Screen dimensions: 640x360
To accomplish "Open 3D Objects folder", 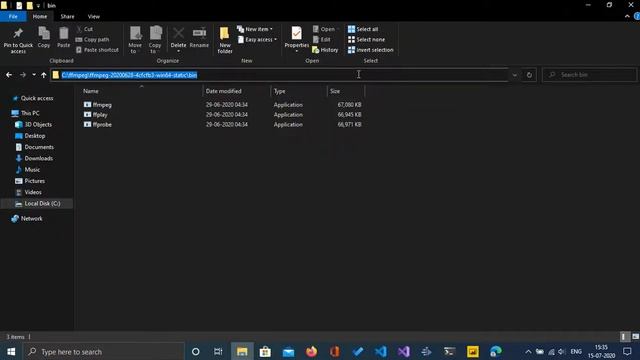I will pyautogui.click(x=38, y=124).
